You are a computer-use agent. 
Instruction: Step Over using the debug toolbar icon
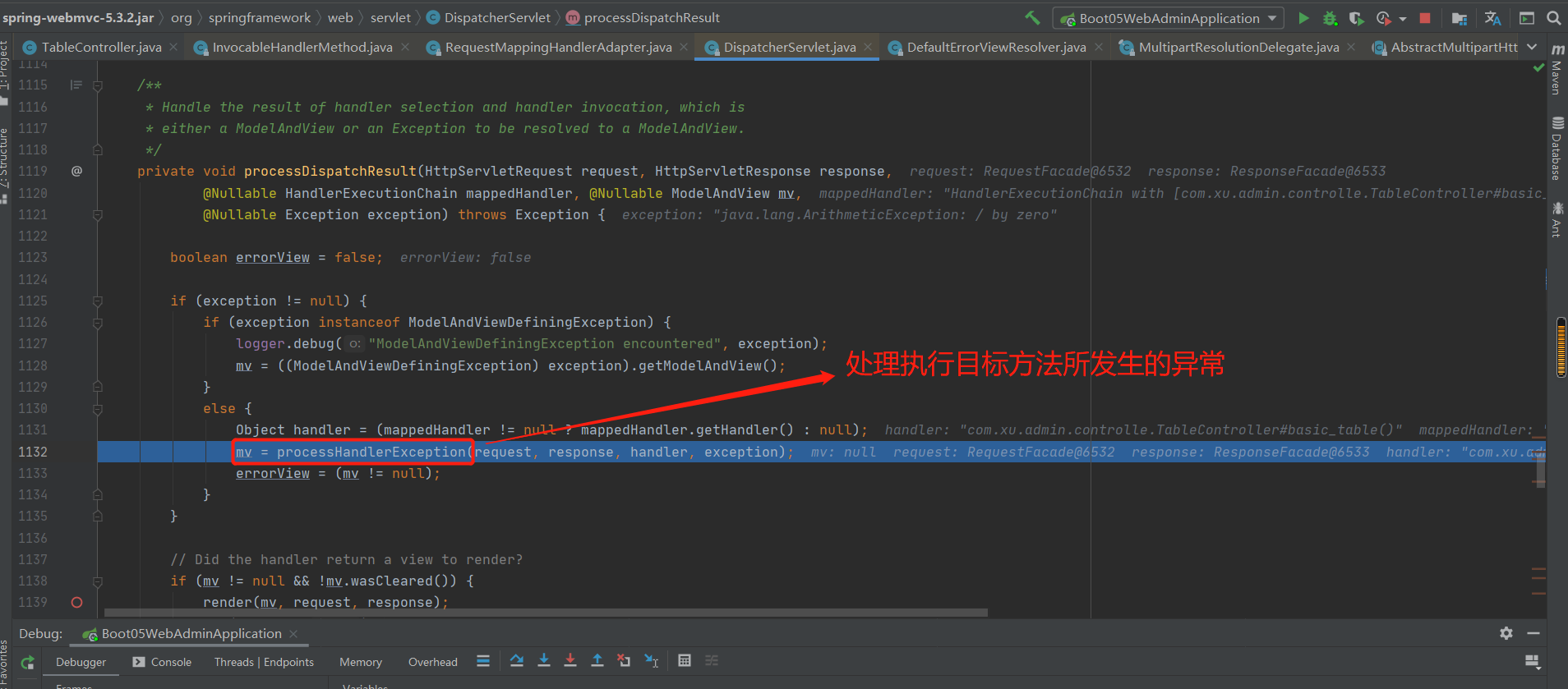click(x=517, y=661)
